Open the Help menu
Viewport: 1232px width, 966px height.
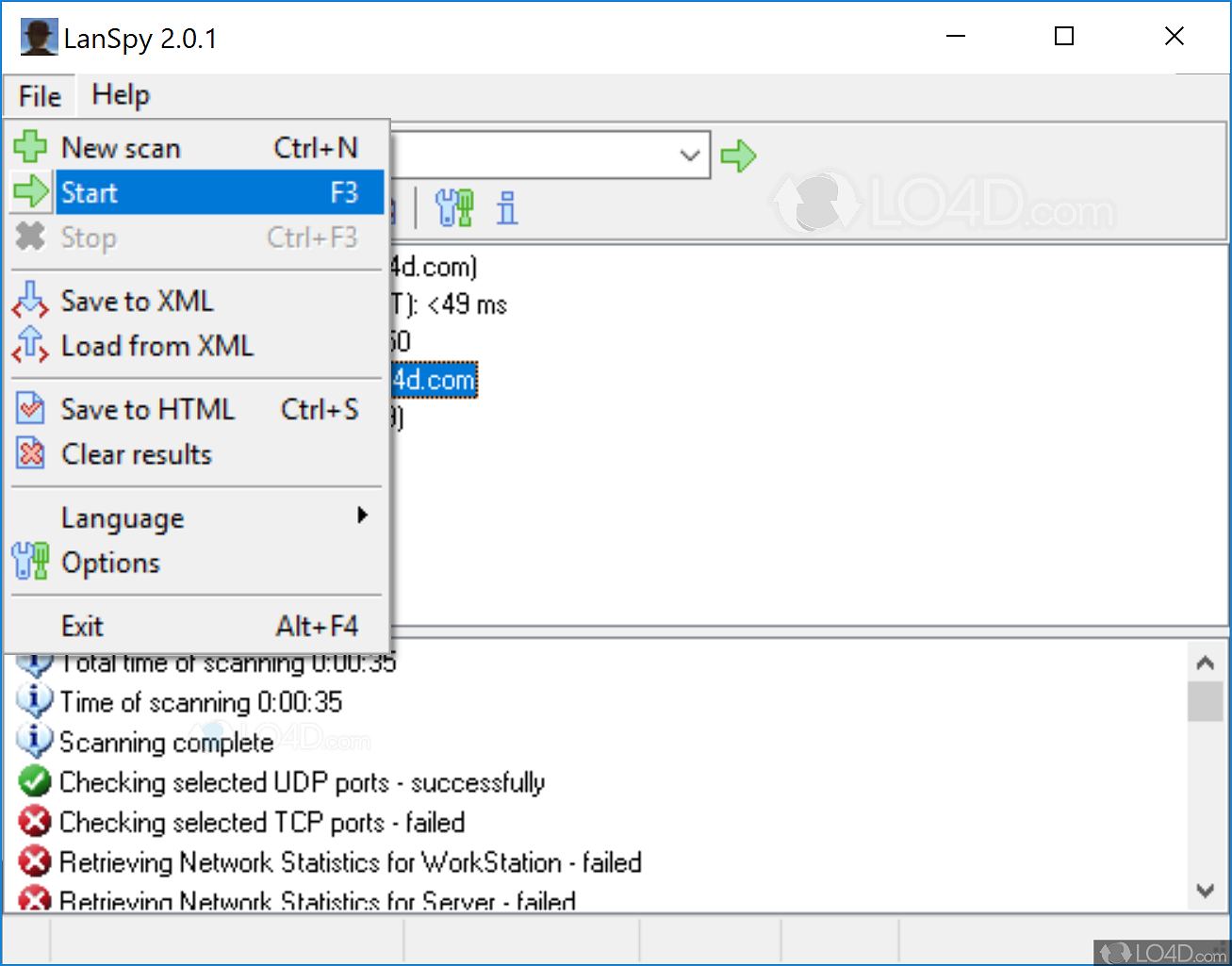coord(121,95)
